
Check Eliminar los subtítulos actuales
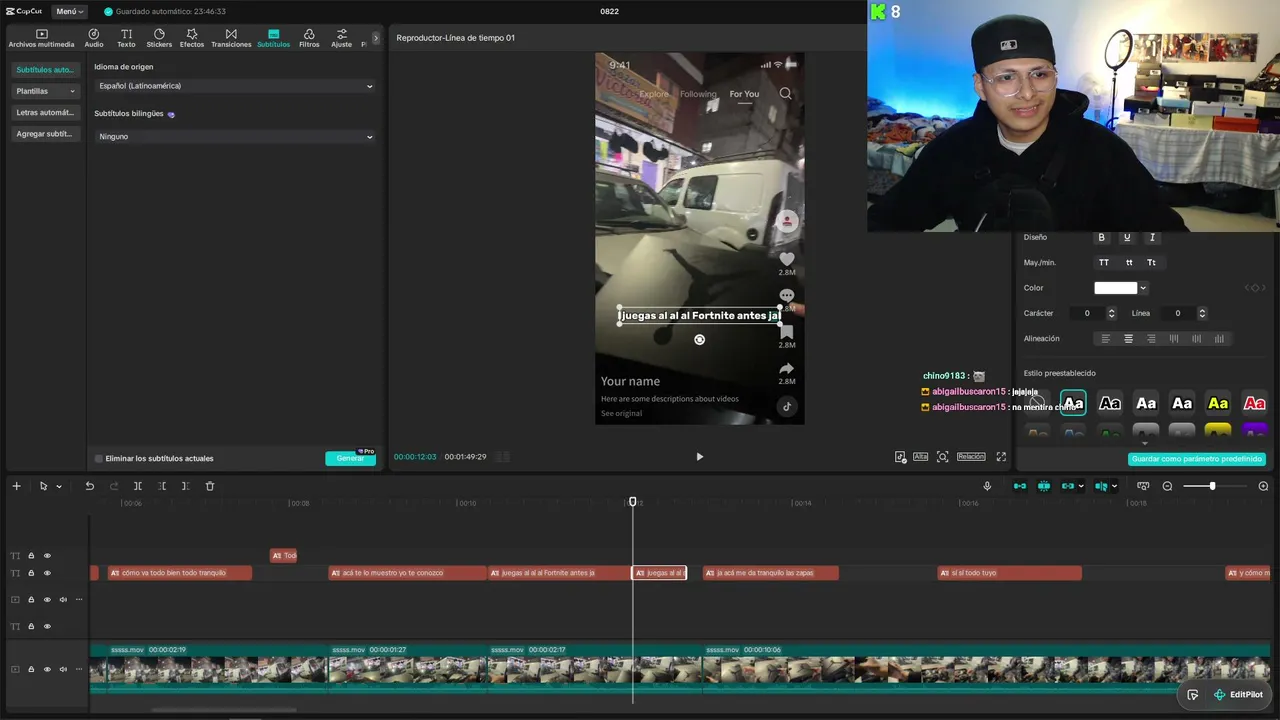tap(99, 458)
